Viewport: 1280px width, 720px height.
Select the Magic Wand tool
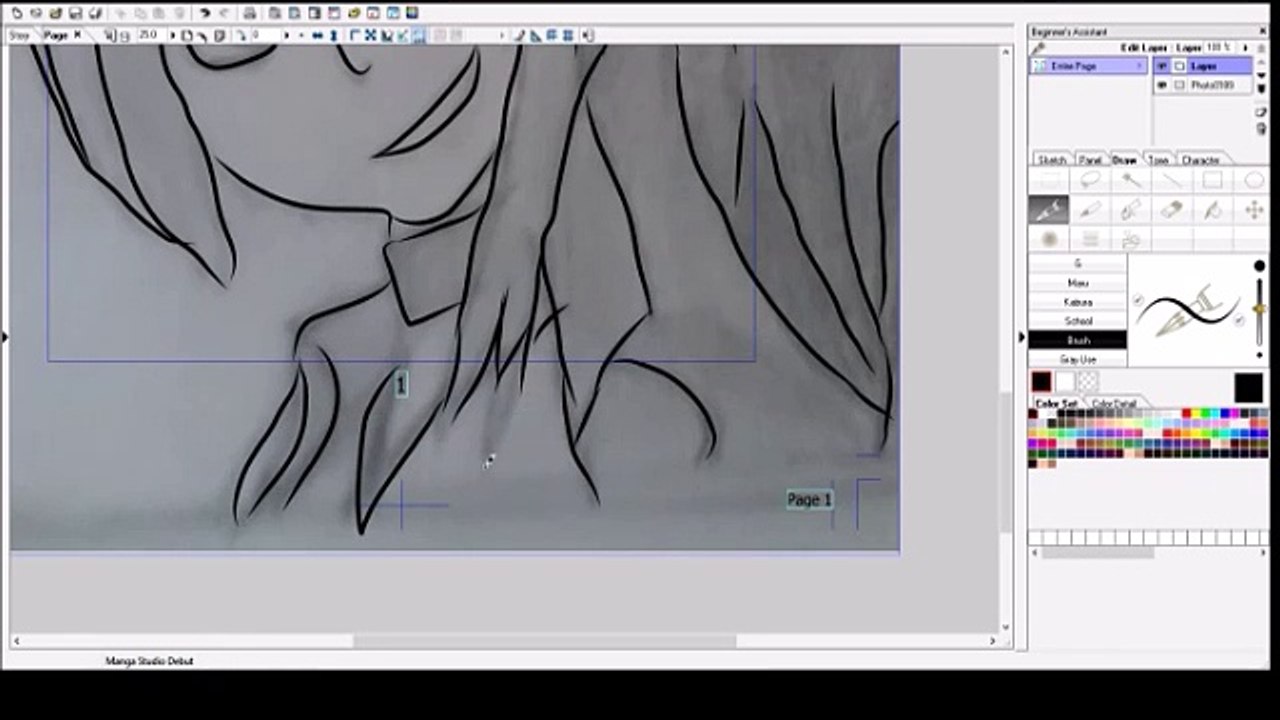pos(1131,180)
